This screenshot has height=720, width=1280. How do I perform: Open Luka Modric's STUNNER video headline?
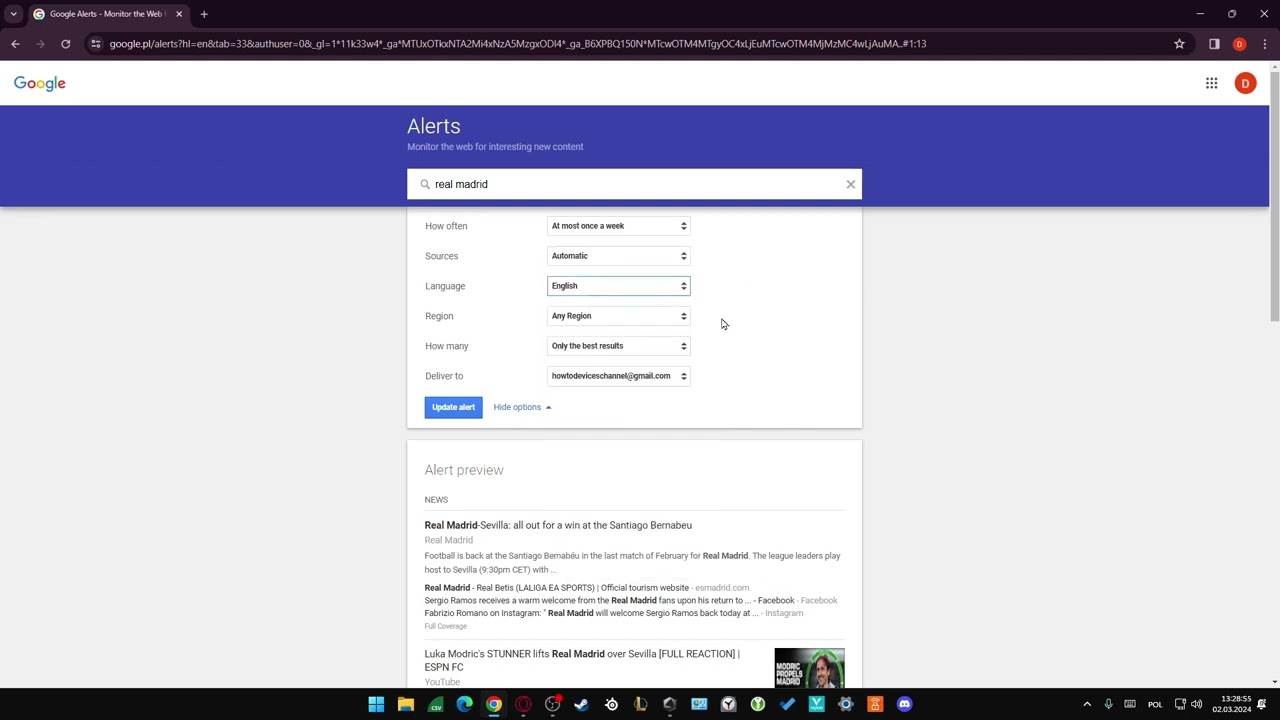(582, 660)
